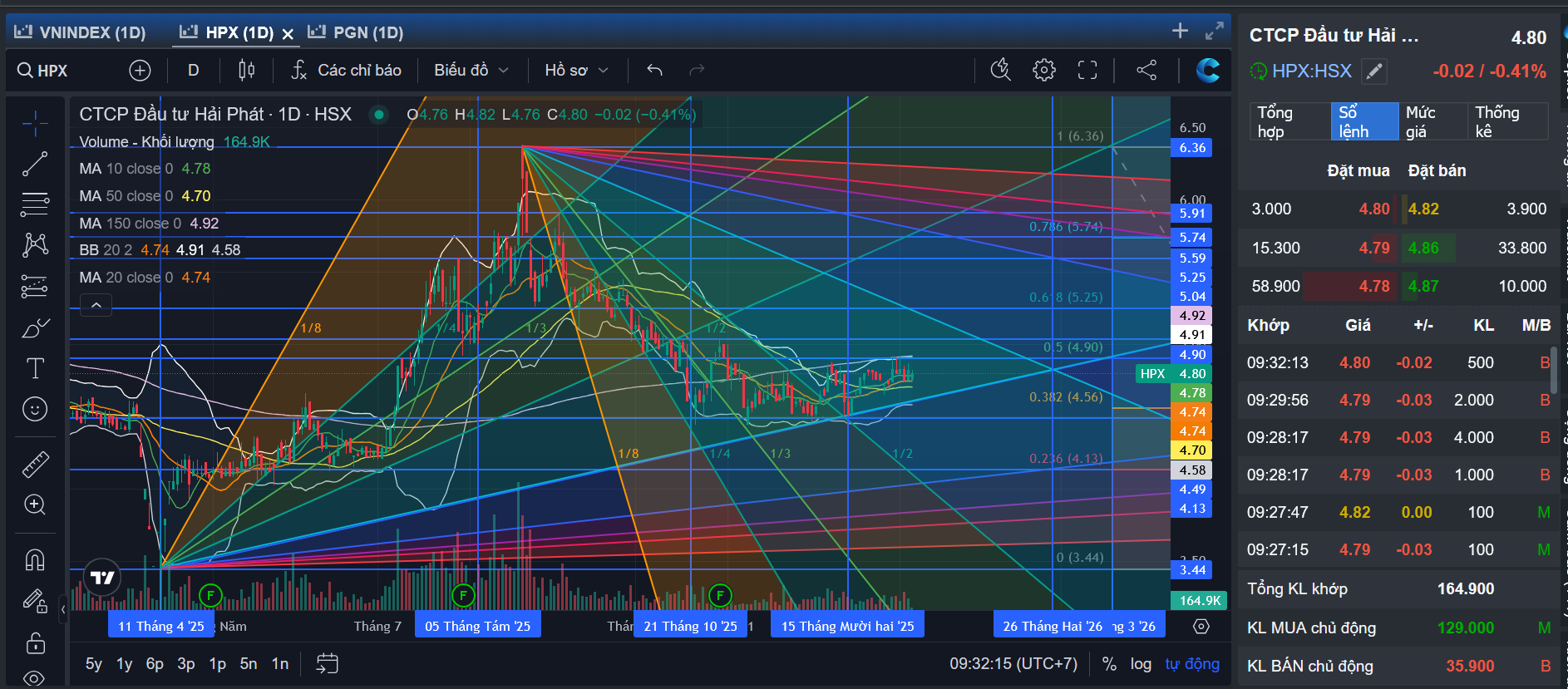This screenshot has height=689, width=1568.
Task: Click the clock icon beside HPX:HSX
Action: [x=1259, y=71]
